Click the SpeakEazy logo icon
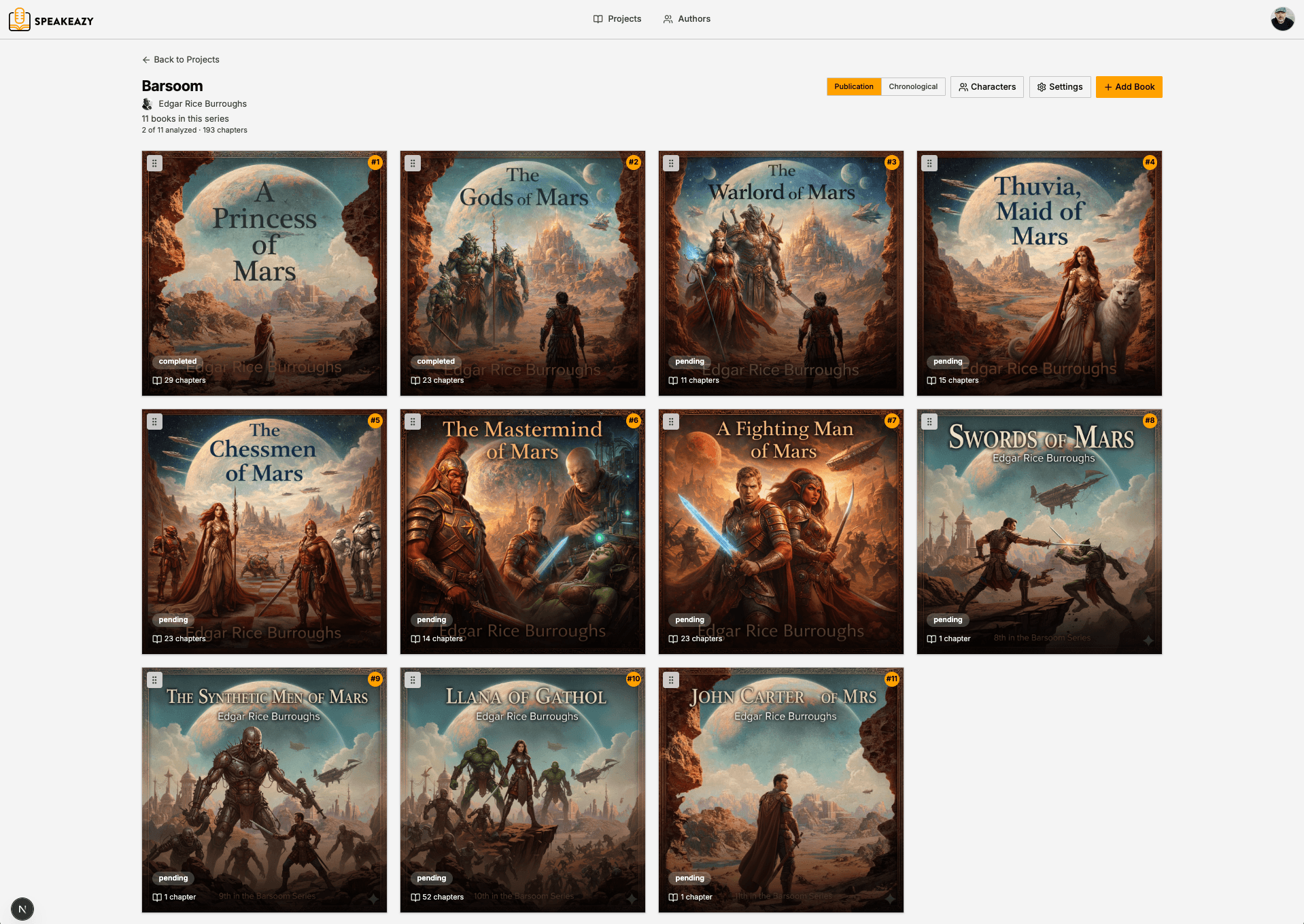1304x924 pixels. [x=19, y=20]
